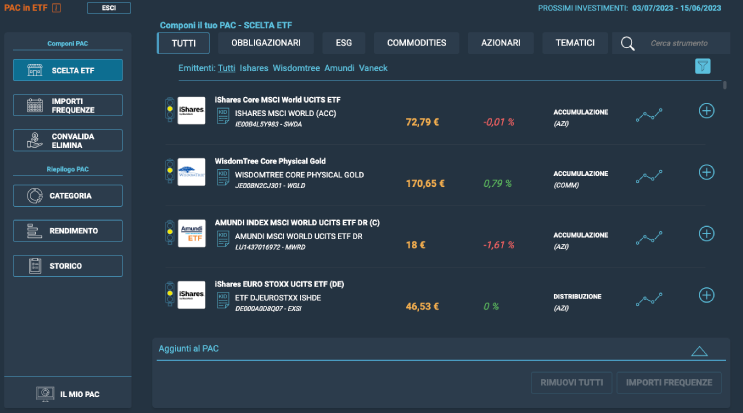This screenshot has width=743, height=413.
Task: Show the RENDIMENTO summary
Action: click(68, 231)
